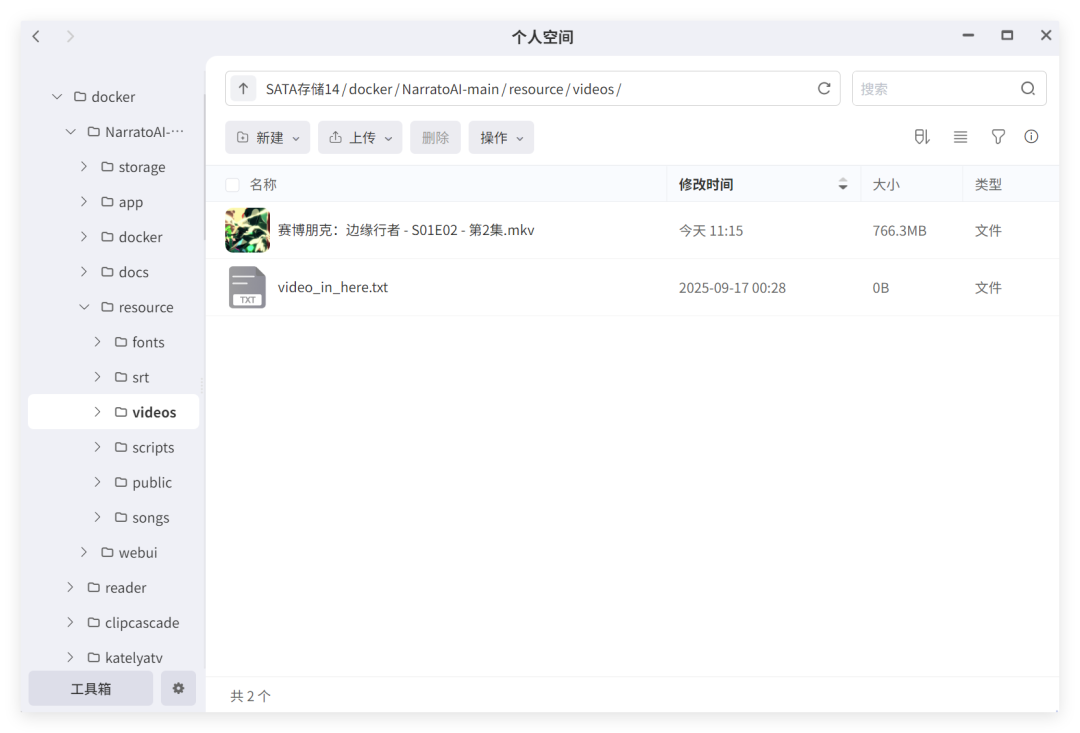Go back with the left arrow
Screen dimensions: 1080x733
point(36,37)
